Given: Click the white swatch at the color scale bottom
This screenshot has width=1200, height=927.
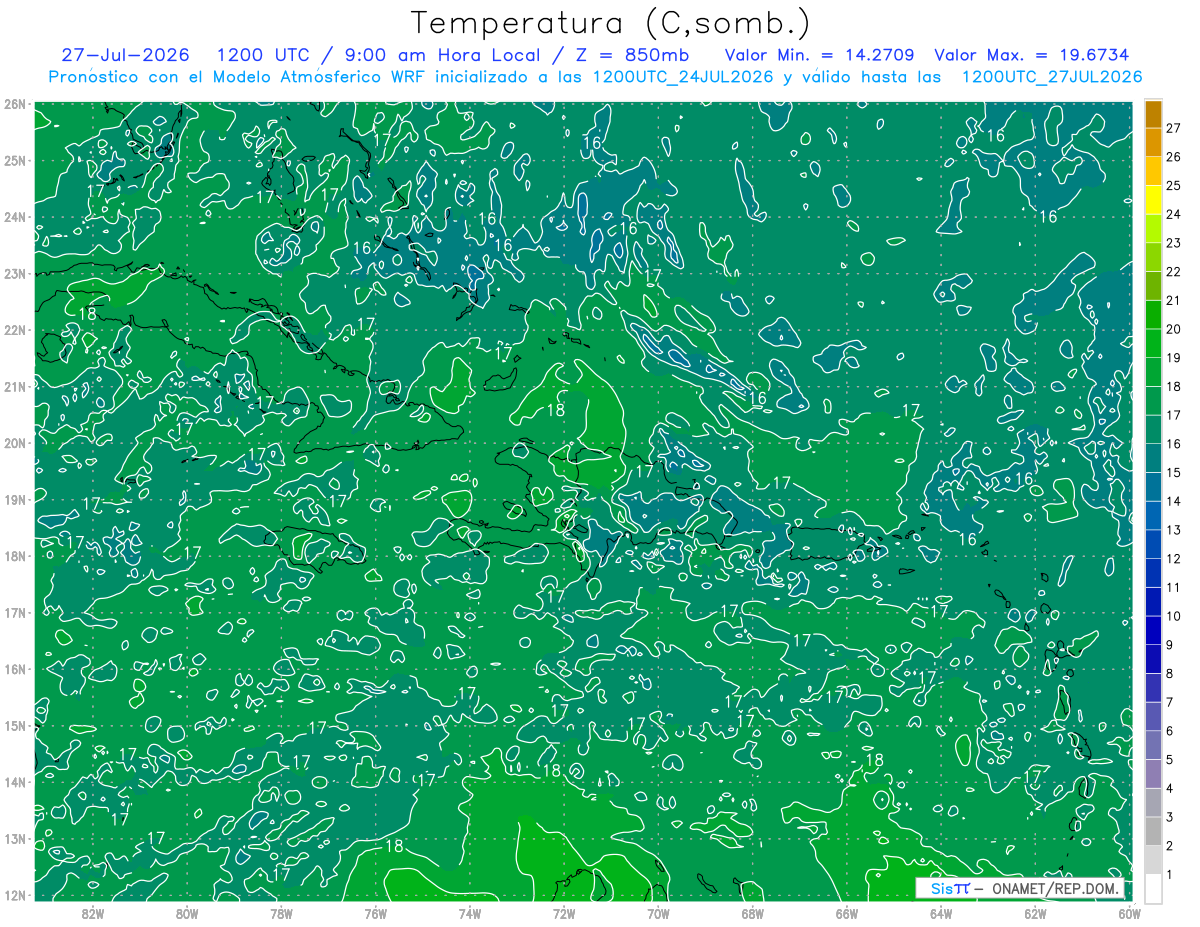Looking at the screenshot, I should click(x=1153, y=887).
